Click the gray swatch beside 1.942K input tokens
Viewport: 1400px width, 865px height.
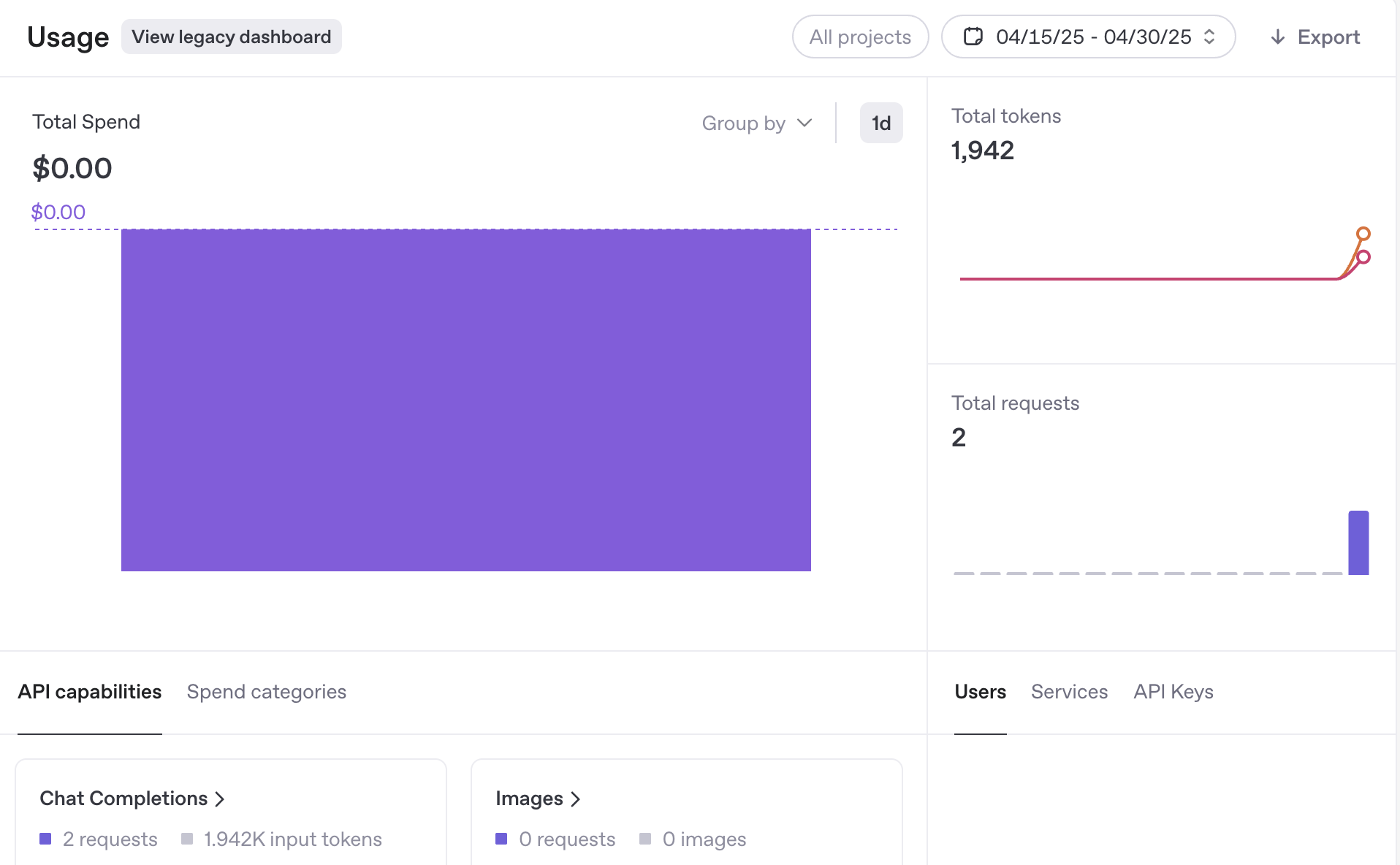187,839
